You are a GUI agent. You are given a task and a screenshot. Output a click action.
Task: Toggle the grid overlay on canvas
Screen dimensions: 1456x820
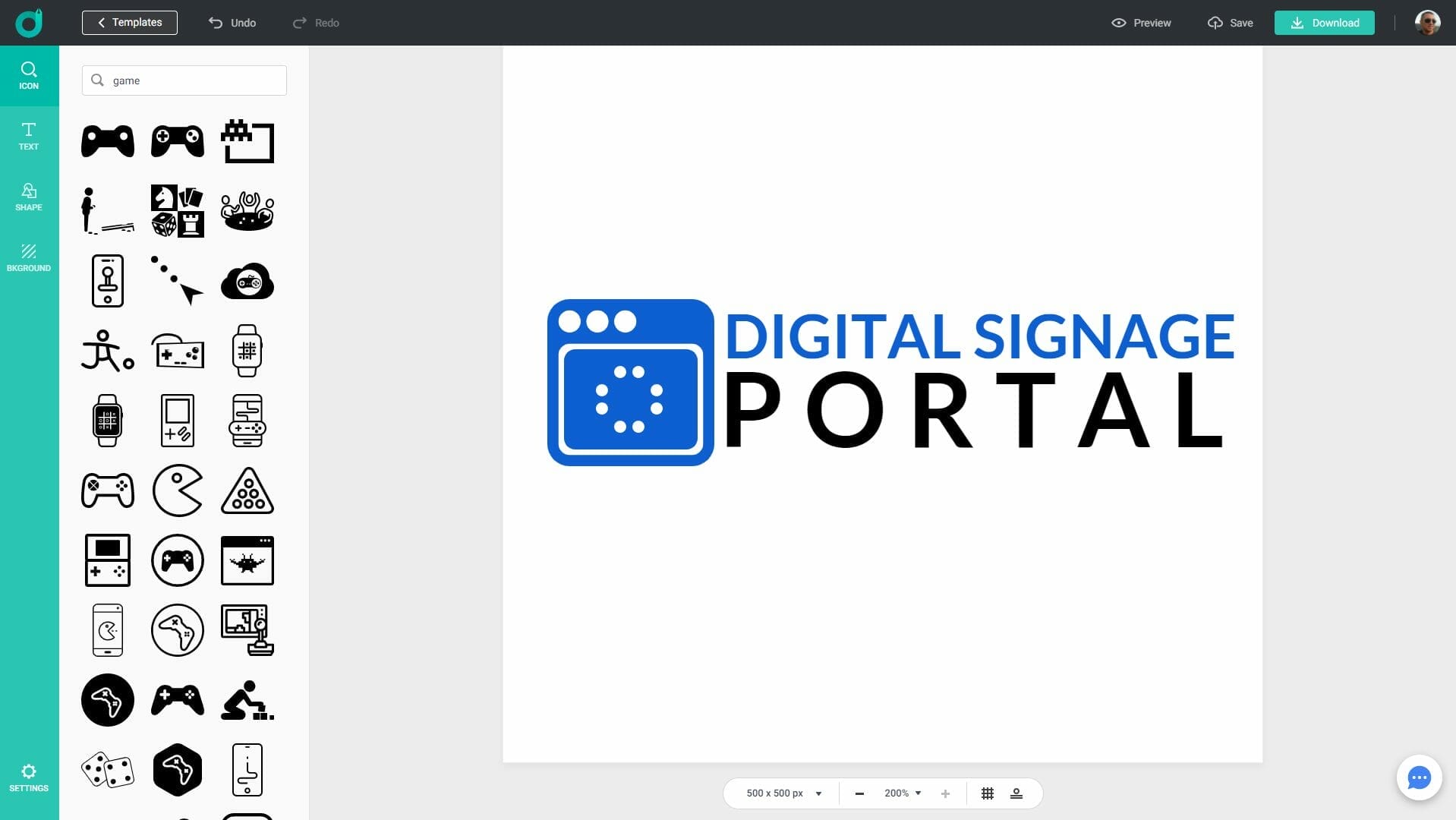988,793
